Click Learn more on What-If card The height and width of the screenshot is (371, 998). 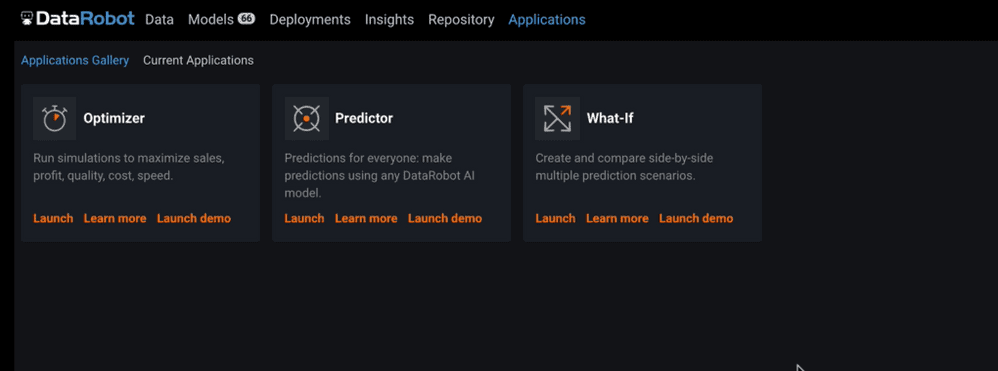[x=617, y=218]
